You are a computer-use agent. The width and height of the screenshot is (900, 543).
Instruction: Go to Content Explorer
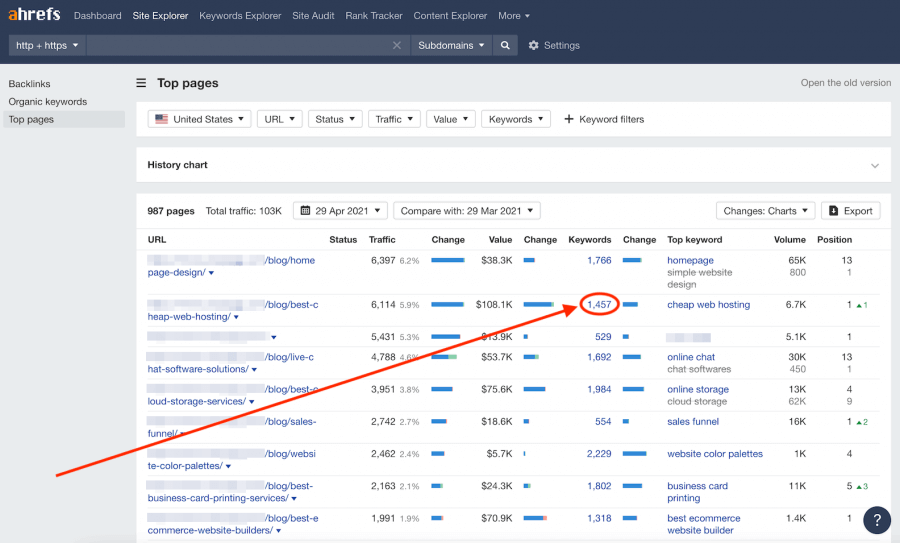[x=450, y=15]
